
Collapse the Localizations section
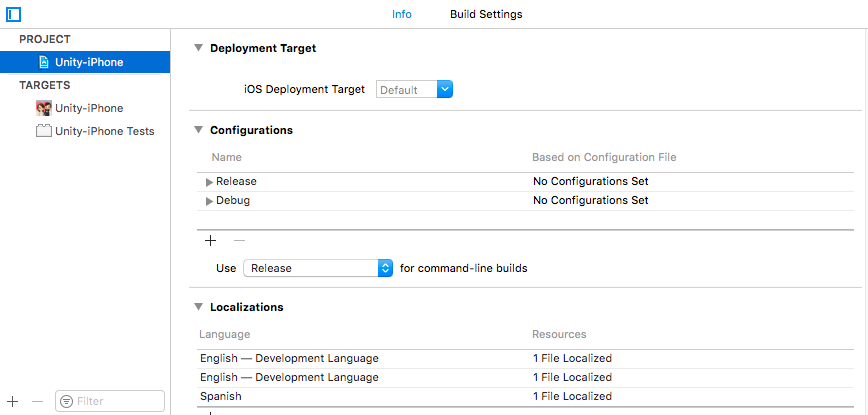[x=198, y=307]
